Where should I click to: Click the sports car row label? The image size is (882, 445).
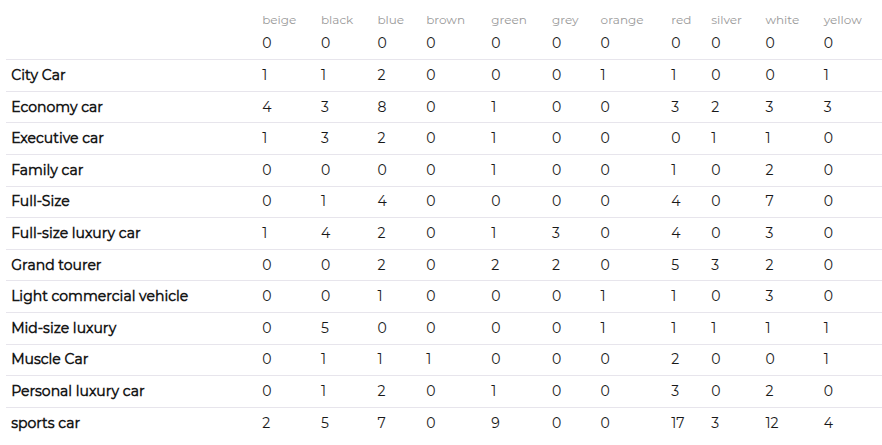pos(46,423)
